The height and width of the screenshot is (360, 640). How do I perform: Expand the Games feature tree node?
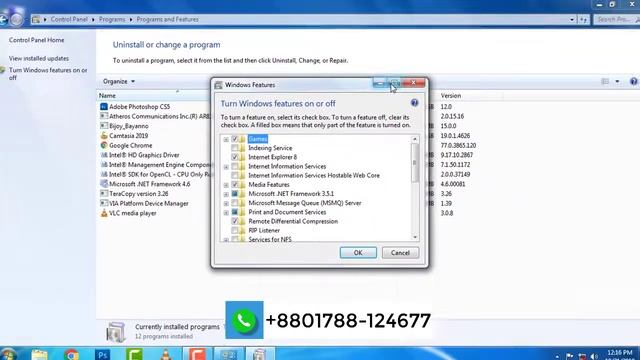coord(226,139)
